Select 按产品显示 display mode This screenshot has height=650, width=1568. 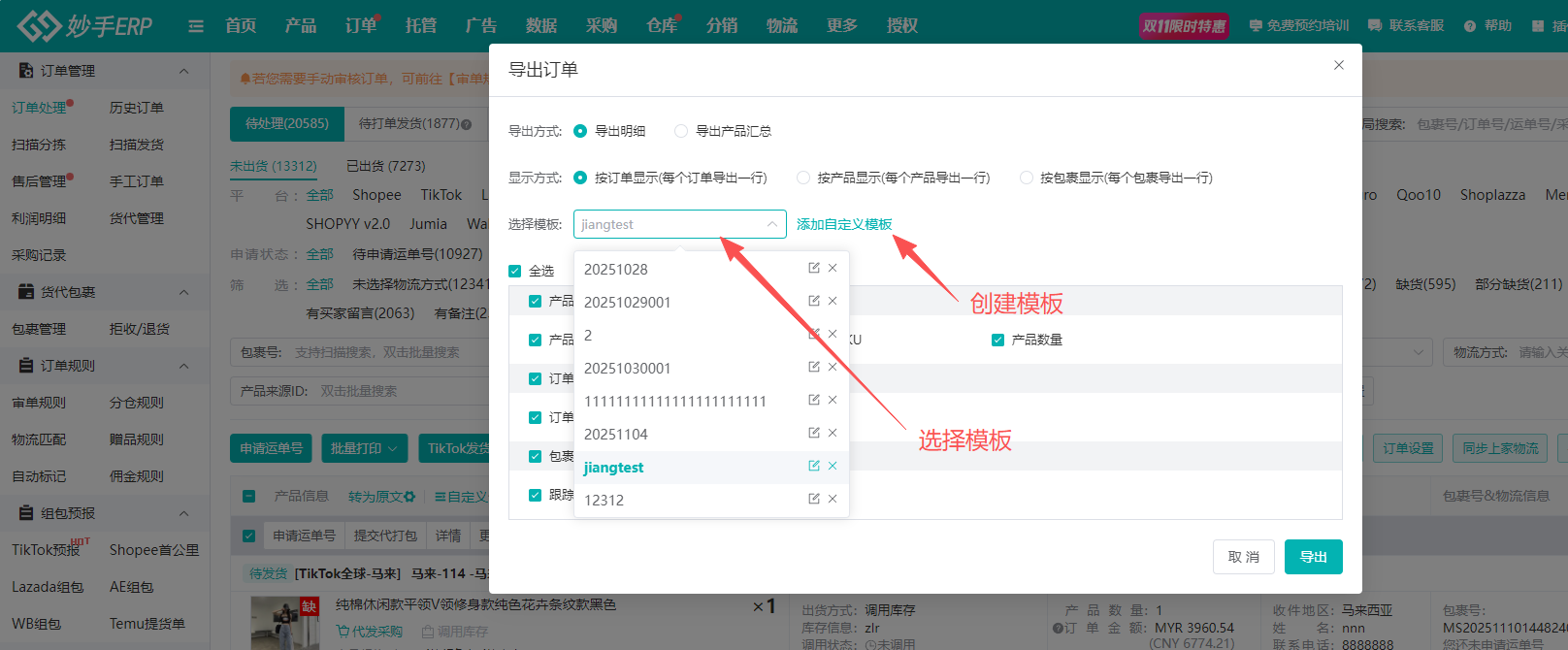(803, 178)
